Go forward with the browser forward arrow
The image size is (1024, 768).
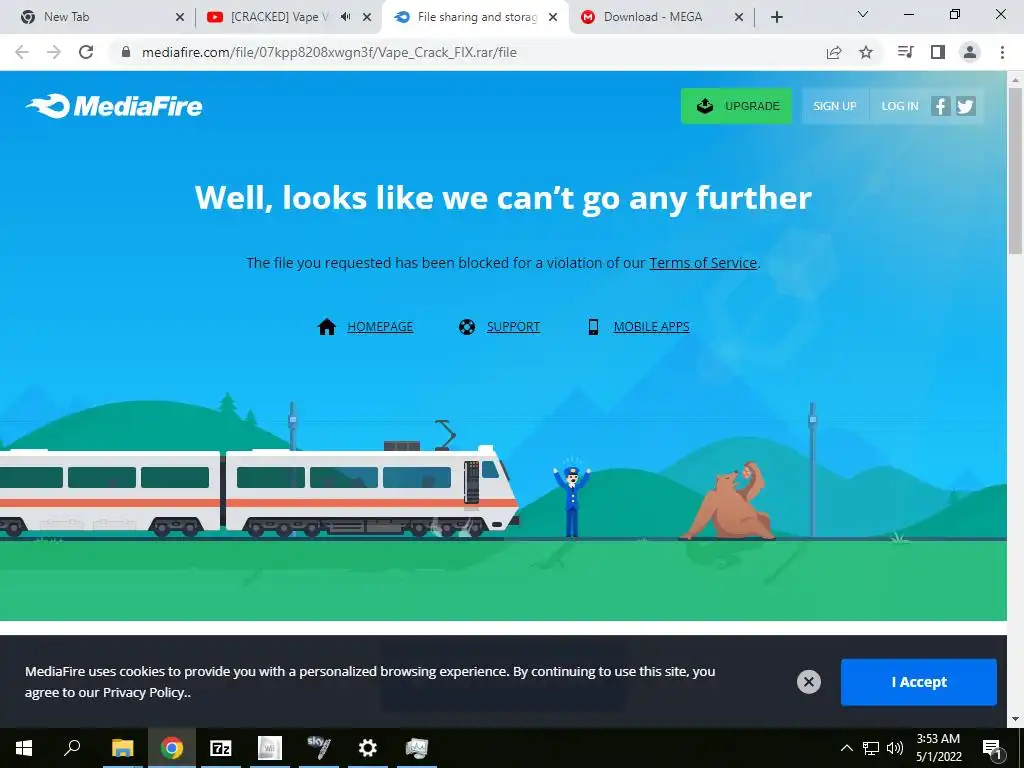54,52
